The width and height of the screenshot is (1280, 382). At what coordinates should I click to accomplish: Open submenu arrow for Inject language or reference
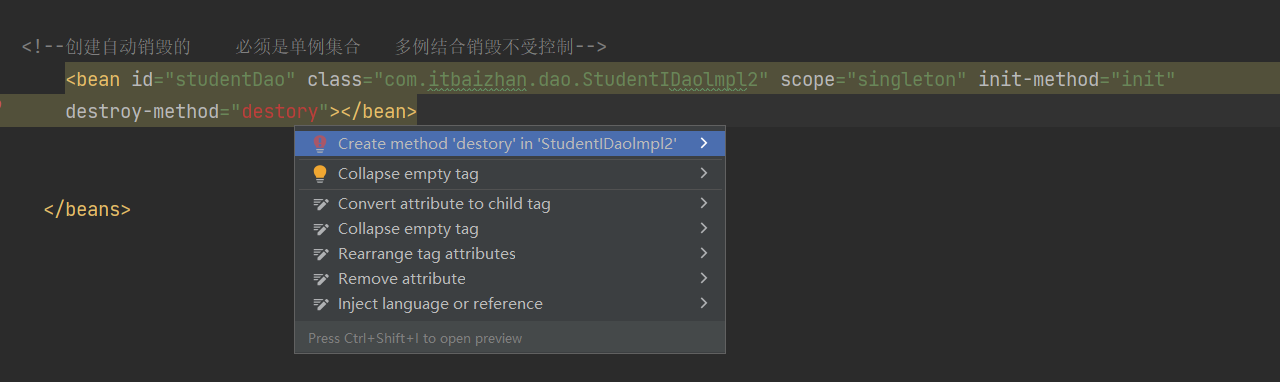704,303
